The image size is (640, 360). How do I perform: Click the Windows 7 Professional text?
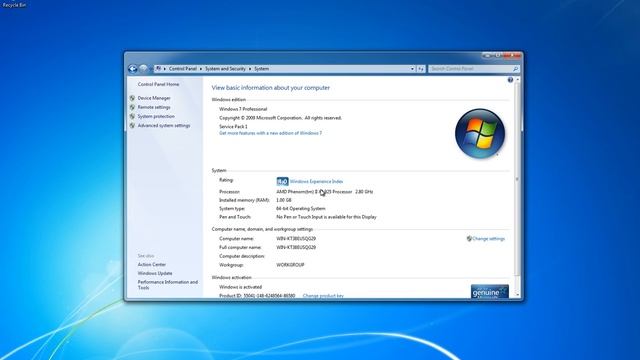click(243, 109)
